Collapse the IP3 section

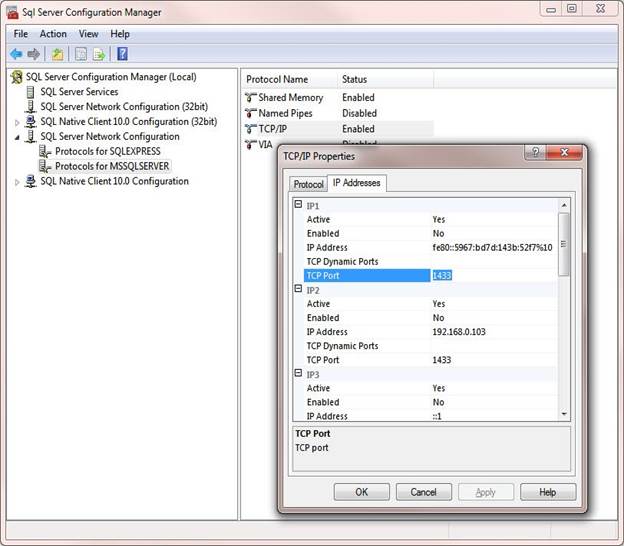coord(298,373)
